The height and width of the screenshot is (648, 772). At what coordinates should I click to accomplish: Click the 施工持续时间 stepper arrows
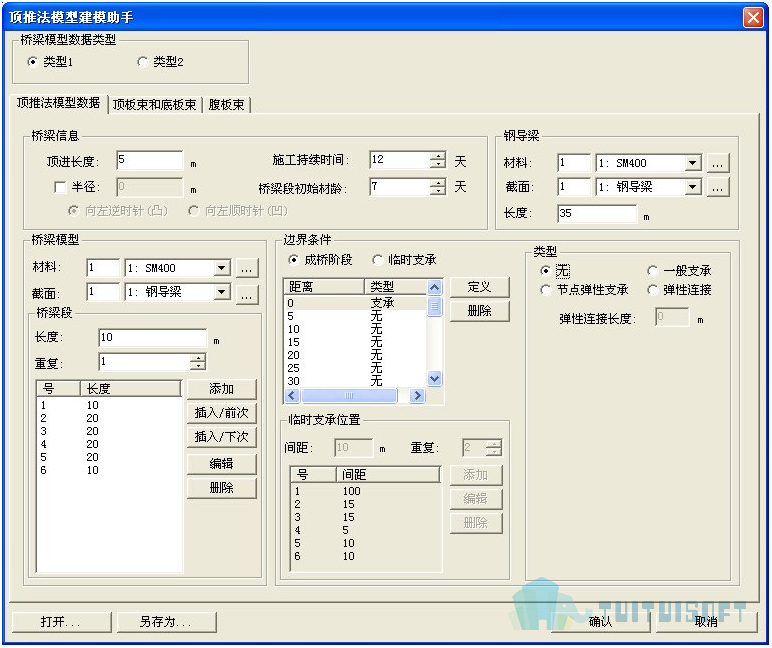click(x=437, y=160)
